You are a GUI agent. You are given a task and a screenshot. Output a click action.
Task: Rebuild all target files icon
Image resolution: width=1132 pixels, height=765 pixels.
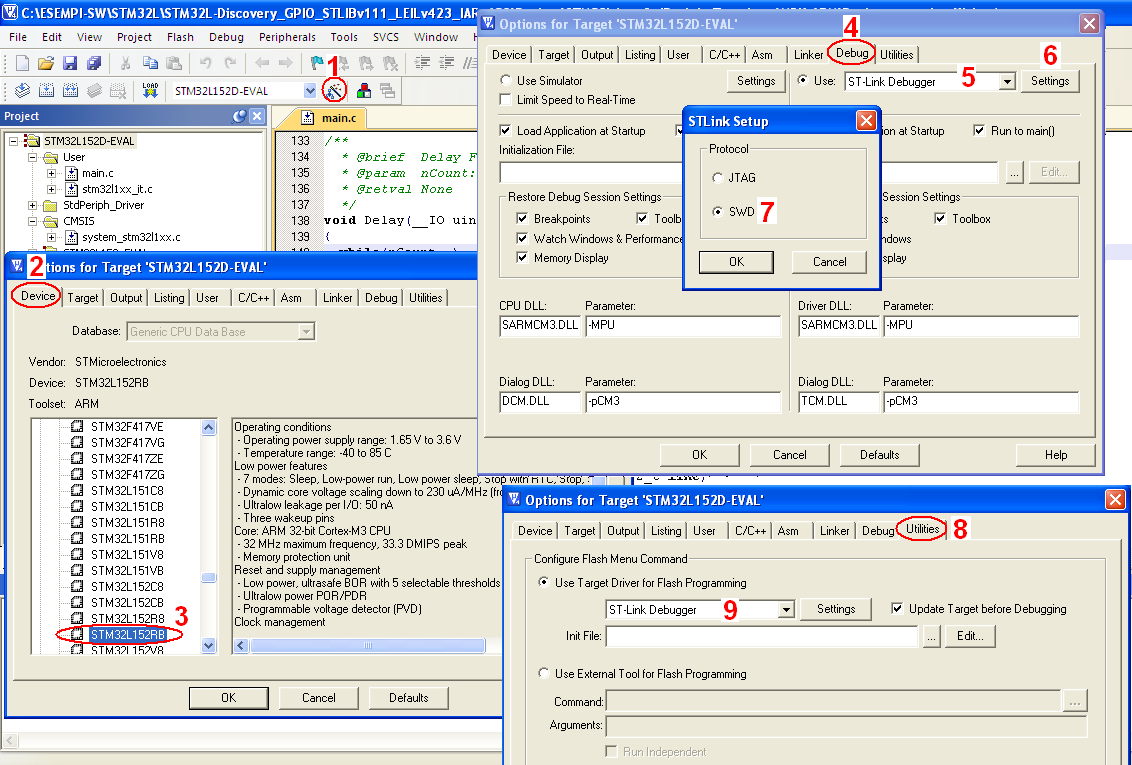[70, 90]
